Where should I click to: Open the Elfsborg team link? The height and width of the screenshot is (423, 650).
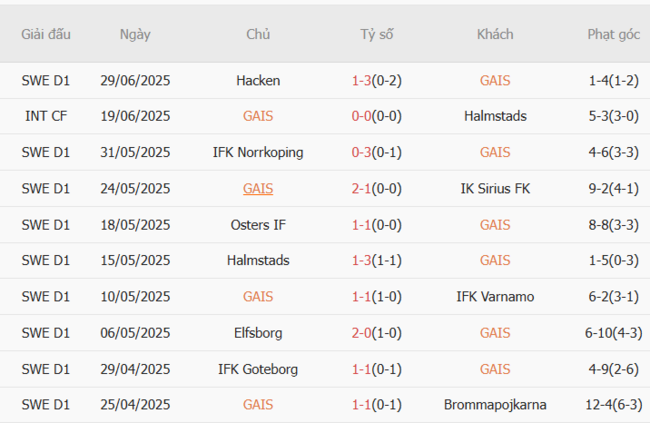tap(258, 332)
